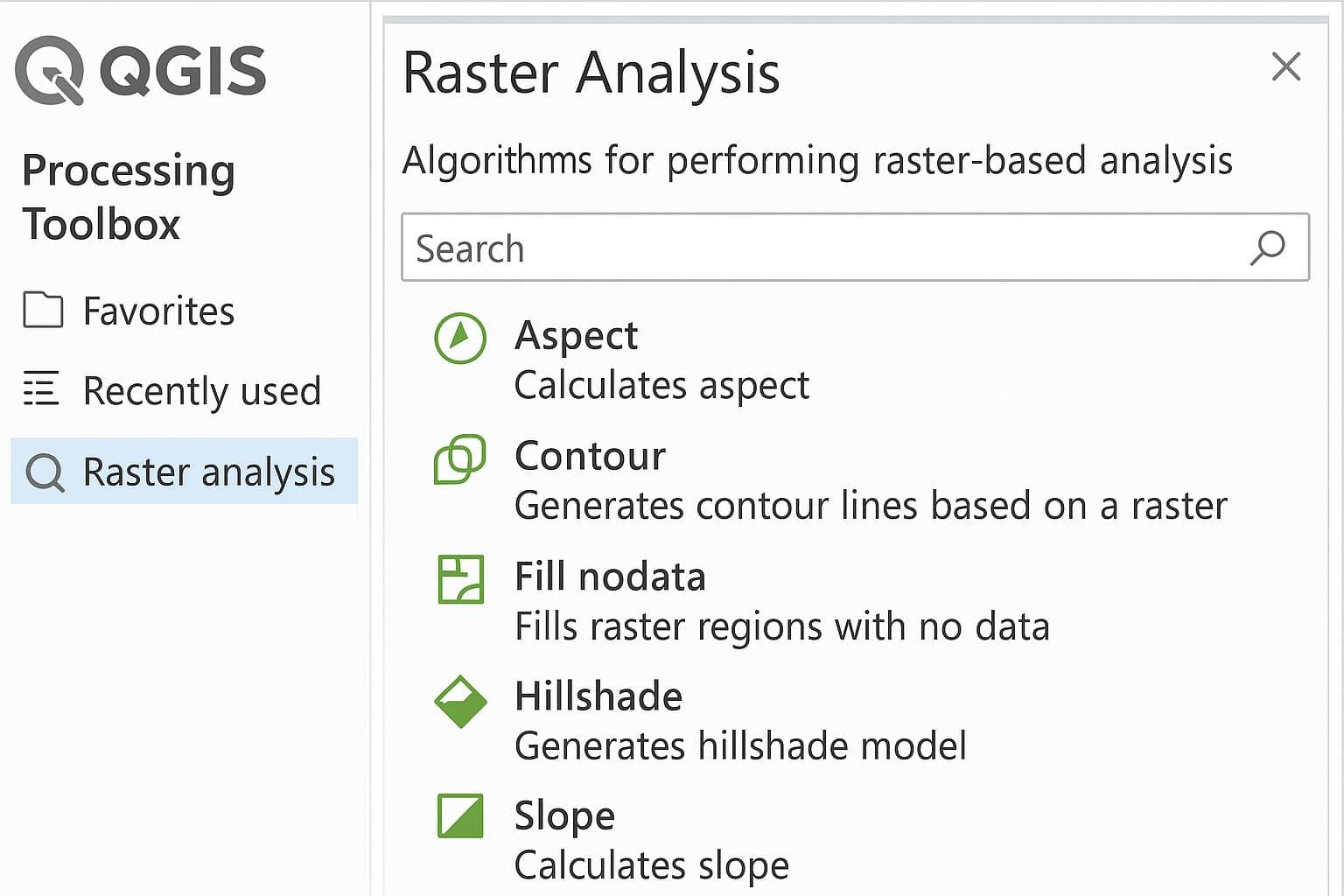This screenshot has width=1344, height=896.
Task: Open the Raster analysis sidebar entry
Action: click(x=208, y=472)
